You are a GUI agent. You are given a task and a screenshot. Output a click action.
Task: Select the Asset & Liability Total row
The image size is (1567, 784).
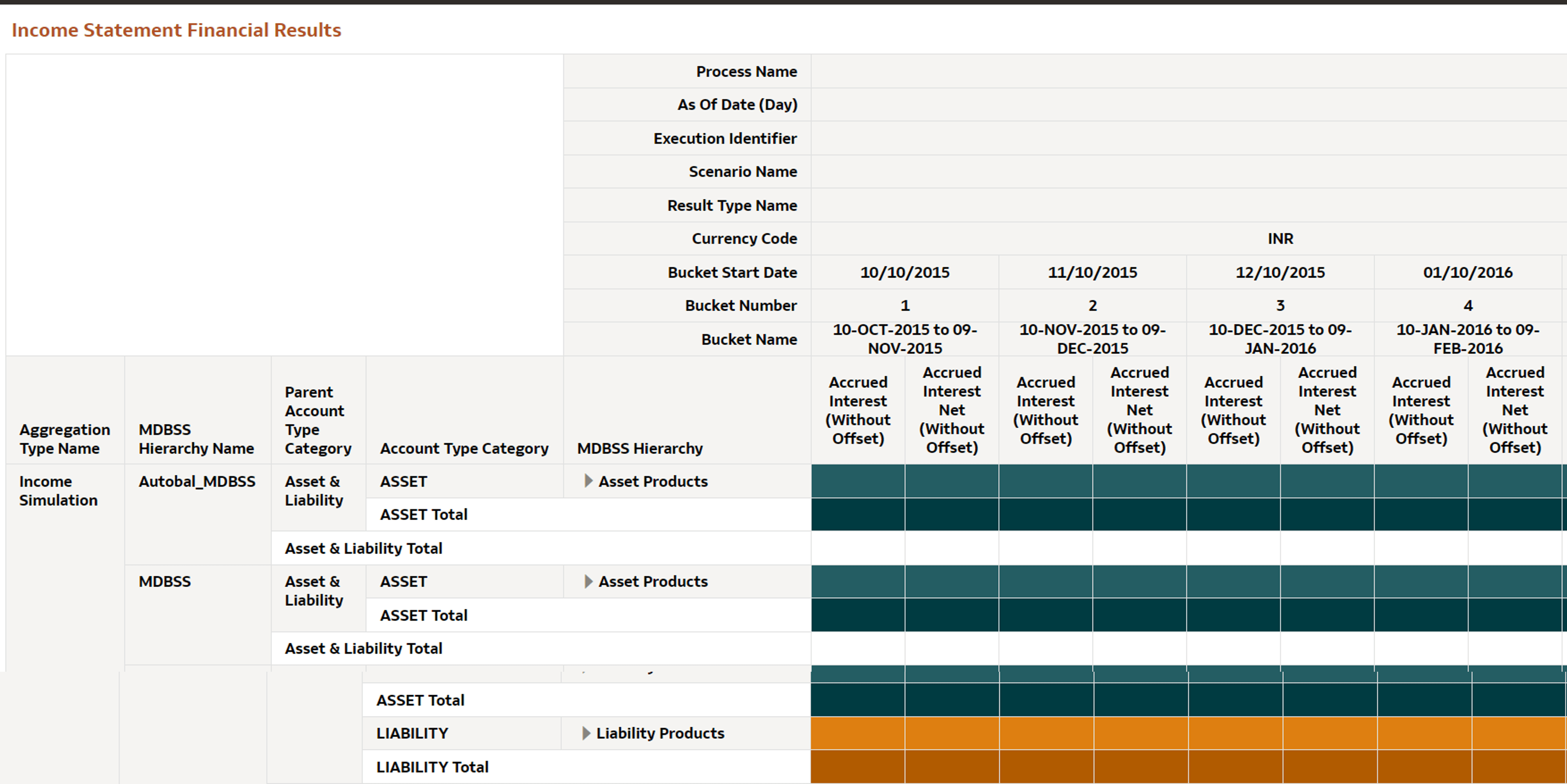(x=363, y=548)
